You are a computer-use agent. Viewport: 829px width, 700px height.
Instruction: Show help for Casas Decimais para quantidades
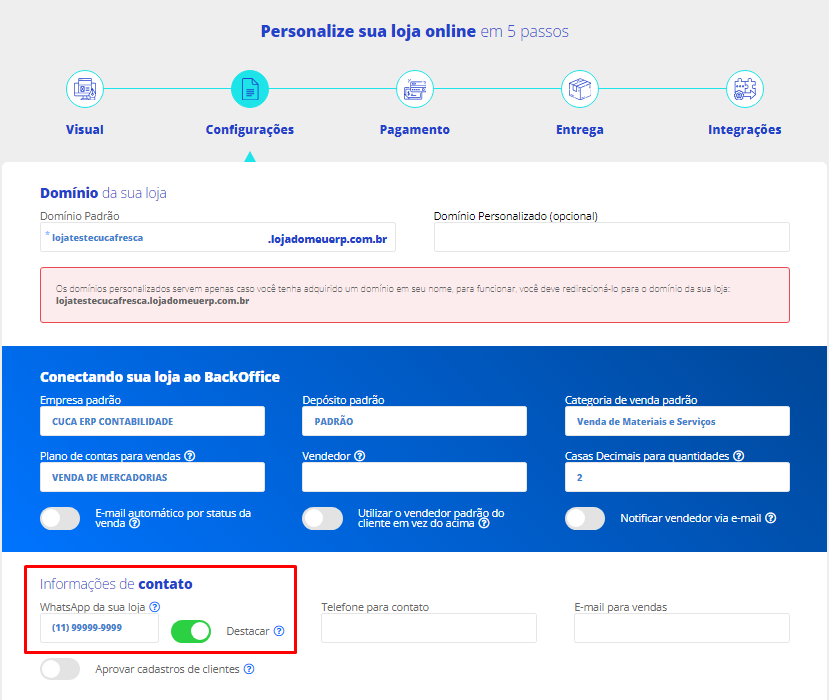(x=739, y=456)
